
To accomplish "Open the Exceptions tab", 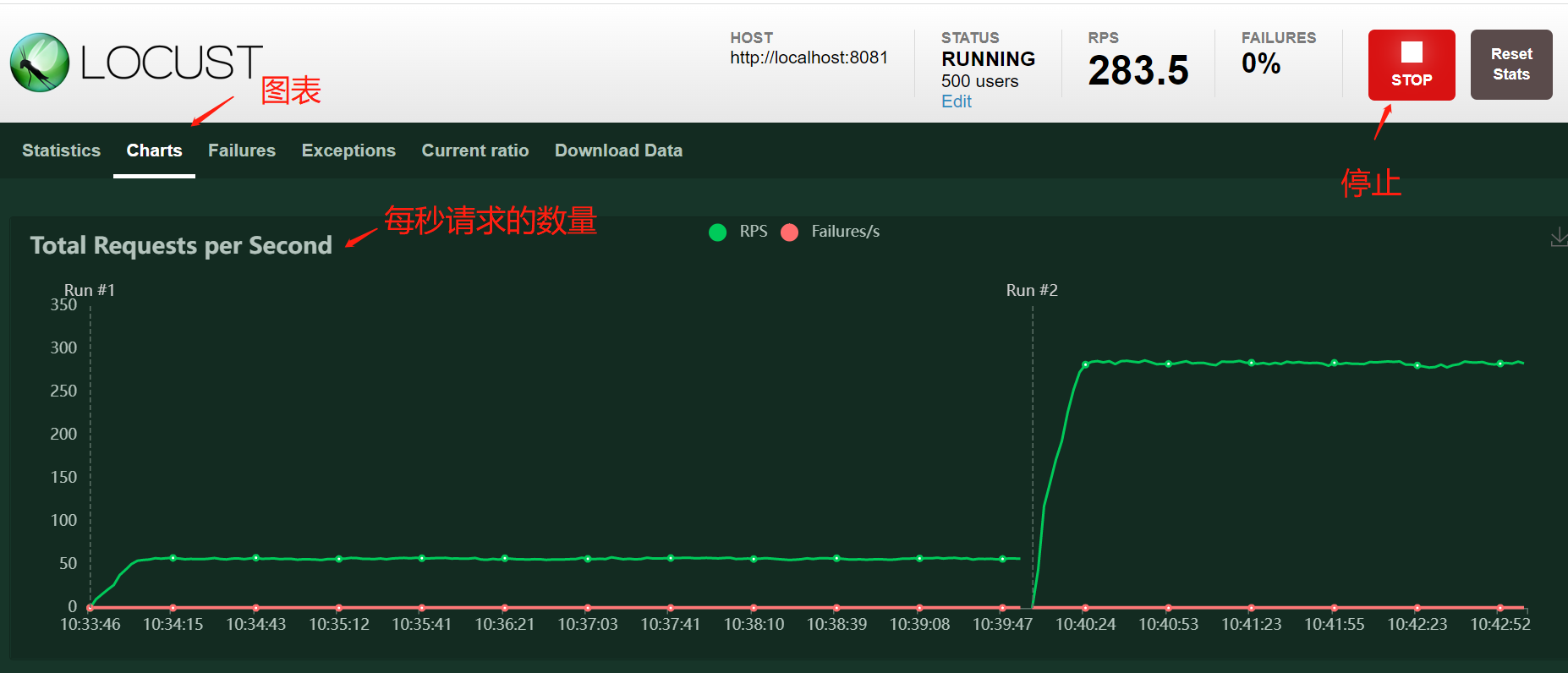I will click(x=348, y=150).
